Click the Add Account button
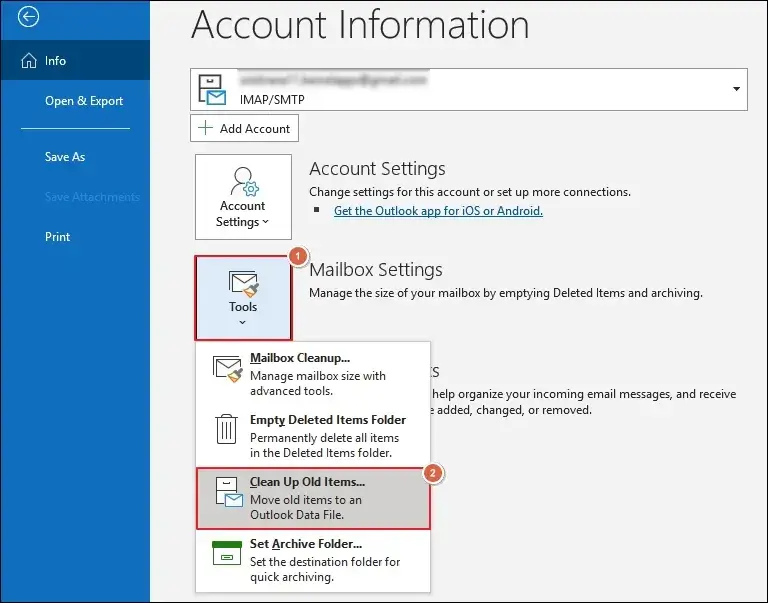This screenshot has width=768, height=603. pos(244,128)
